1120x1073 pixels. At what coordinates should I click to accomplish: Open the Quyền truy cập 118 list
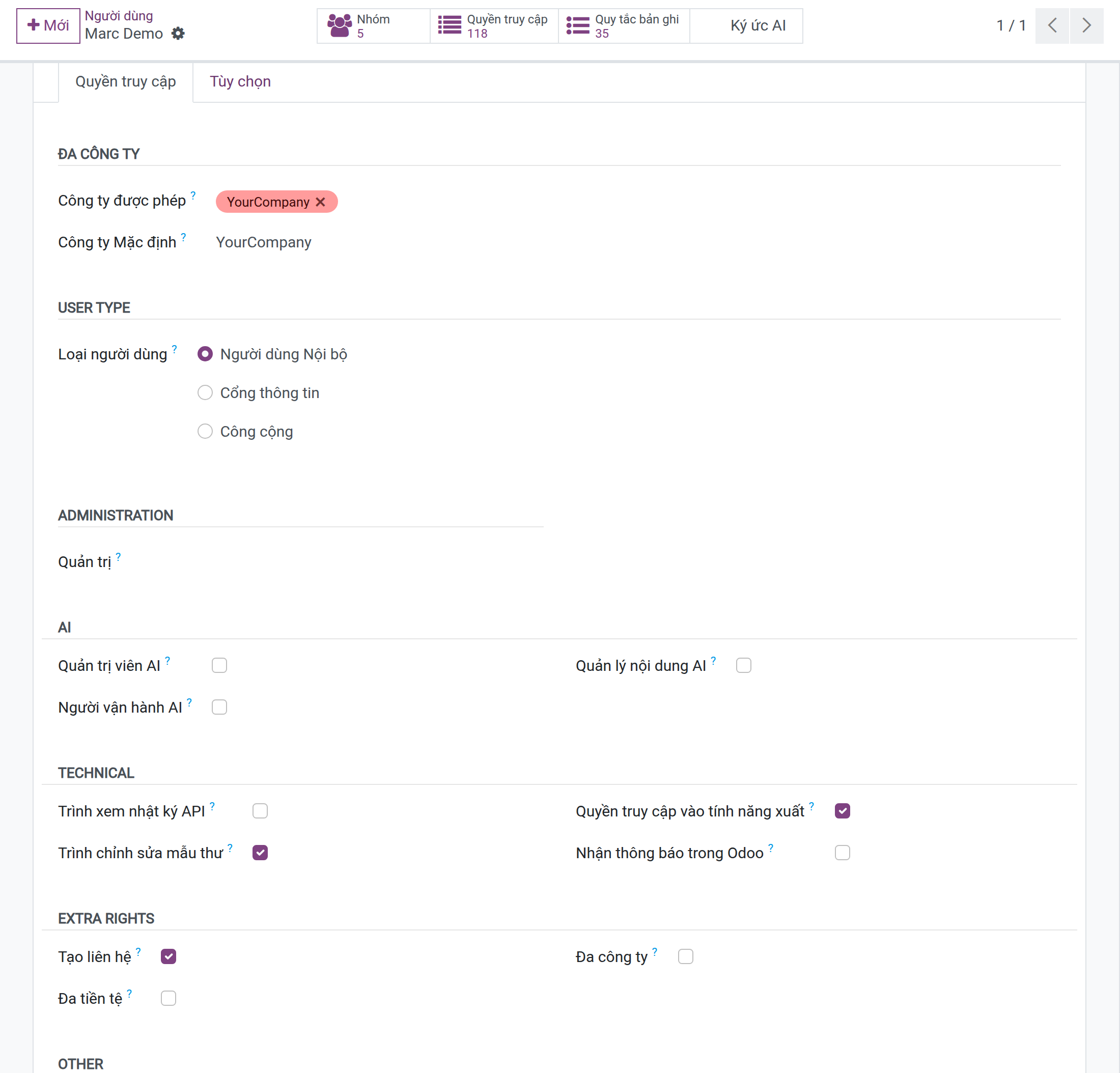point(494,26)
